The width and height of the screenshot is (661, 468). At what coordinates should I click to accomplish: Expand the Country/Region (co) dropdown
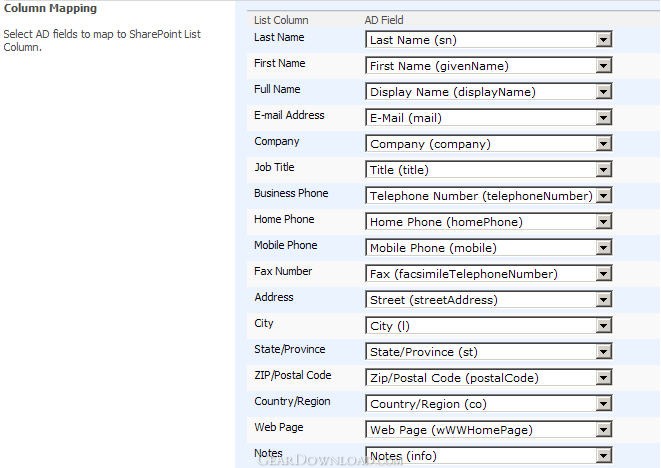489,404
